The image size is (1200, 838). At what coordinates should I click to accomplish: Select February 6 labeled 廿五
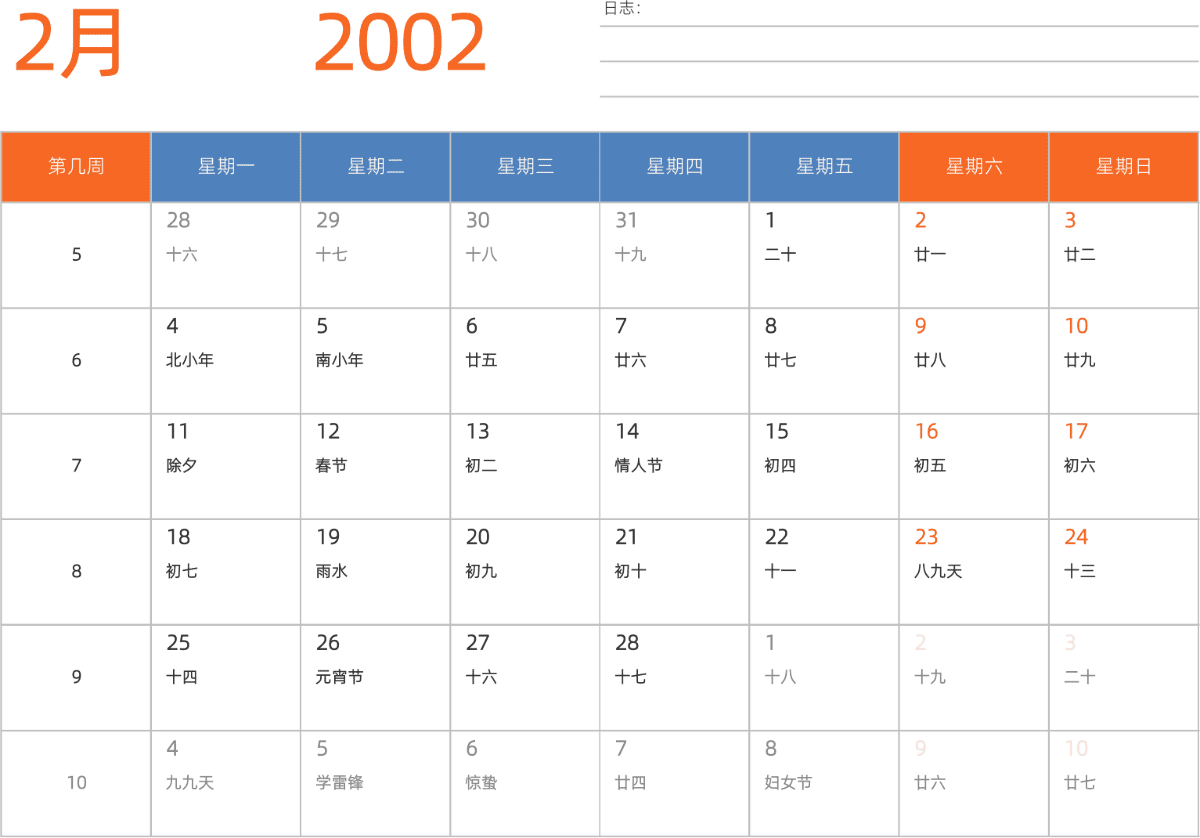click(x=525, y=361)
